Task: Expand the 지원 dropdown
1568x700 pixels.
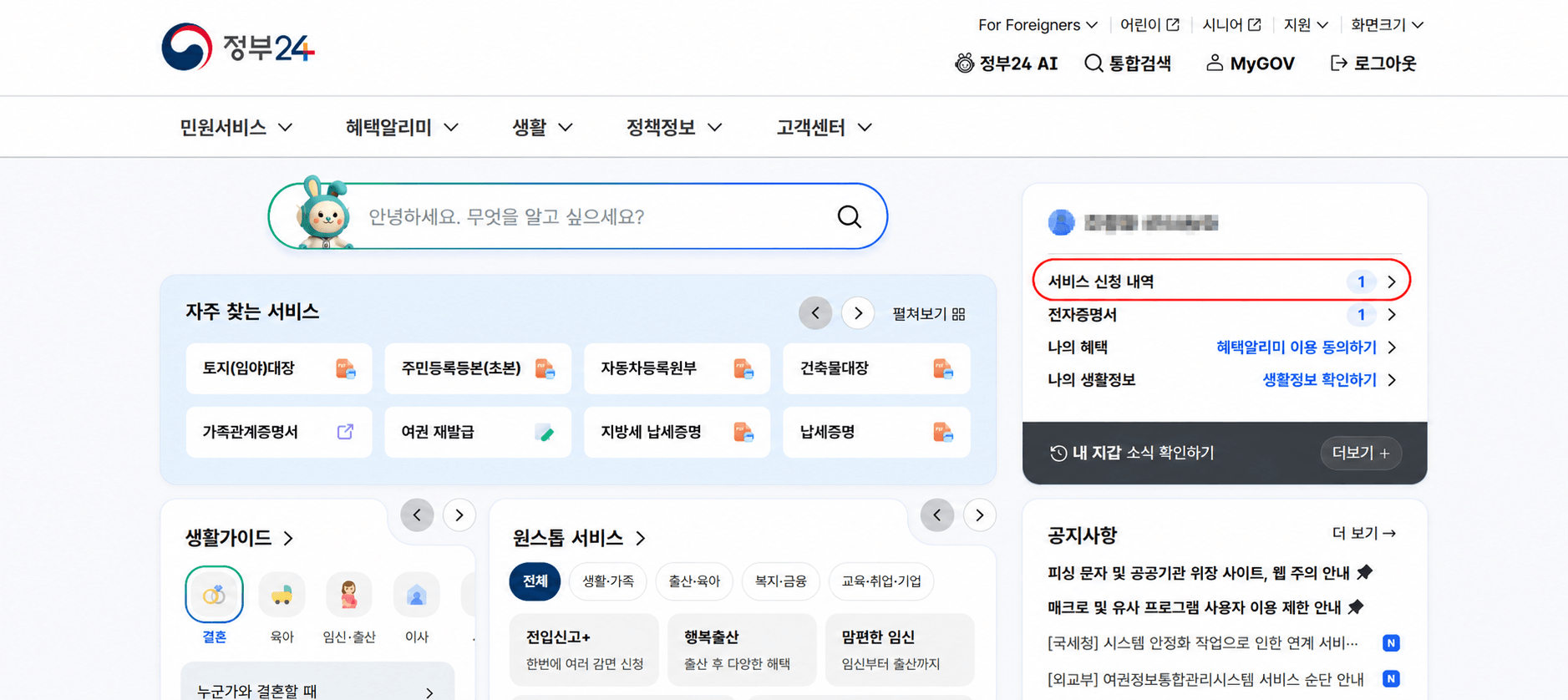Action: 1306,25
